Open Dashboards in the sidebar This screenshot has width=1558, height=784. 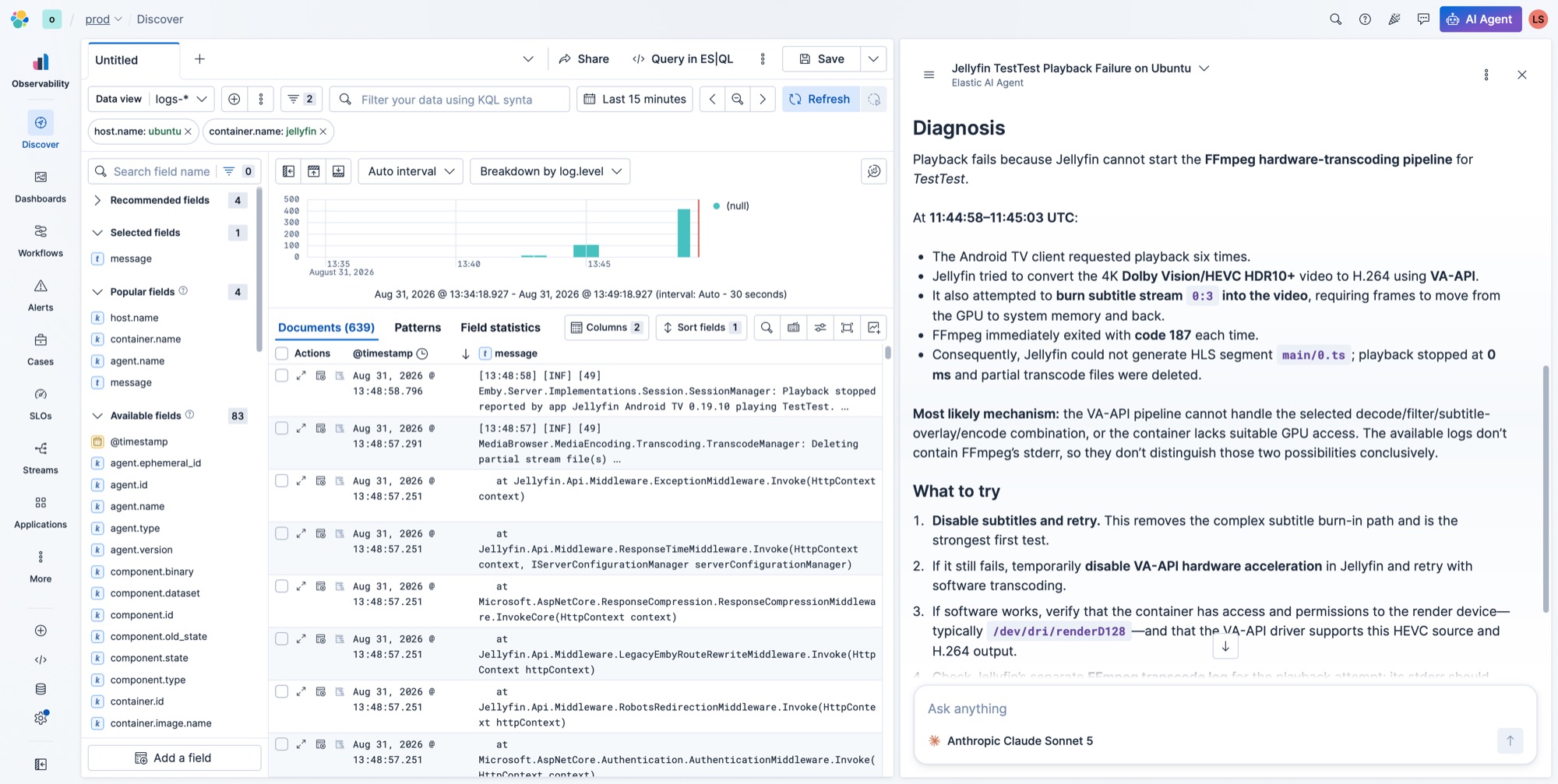coord(41,187)
